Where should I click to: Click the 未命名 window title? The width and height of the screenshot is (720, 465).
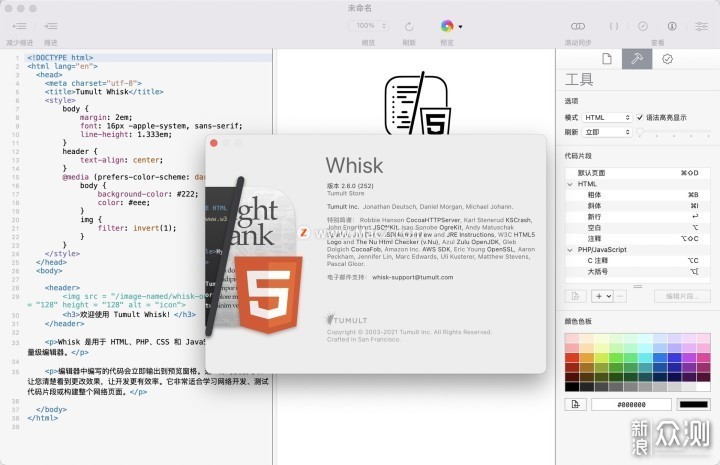pos(360,8)
